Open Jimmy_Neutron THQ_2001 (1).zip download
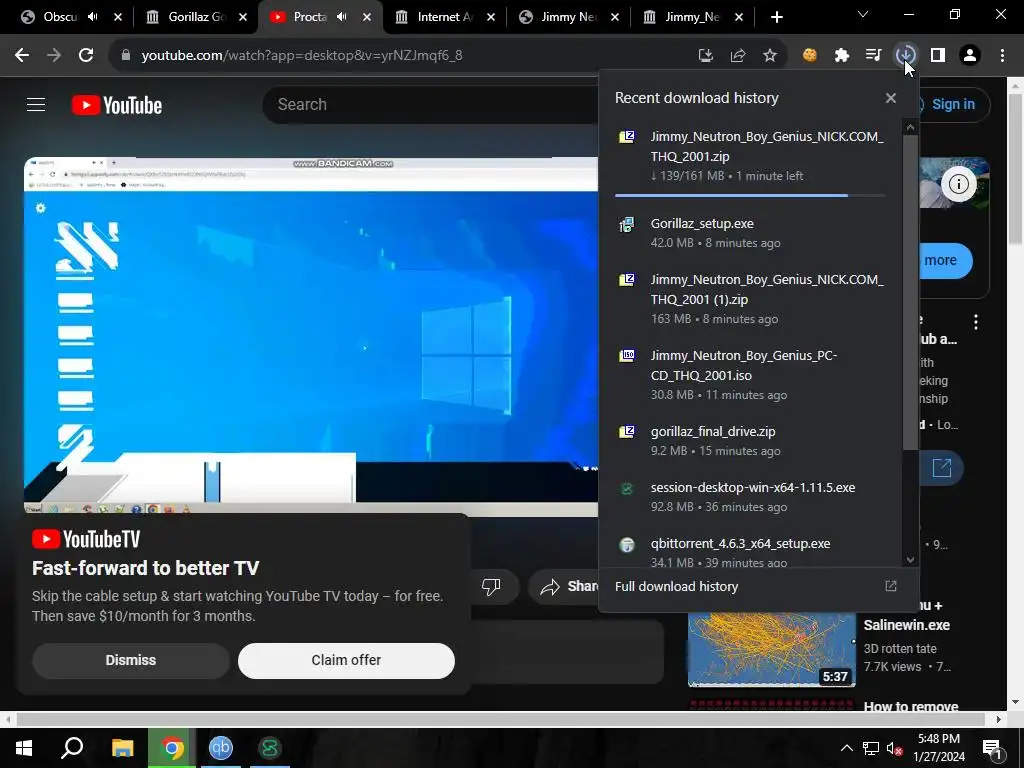Image resolution: width=1024 pixels, height=768 pixels. tap(750, 298)
